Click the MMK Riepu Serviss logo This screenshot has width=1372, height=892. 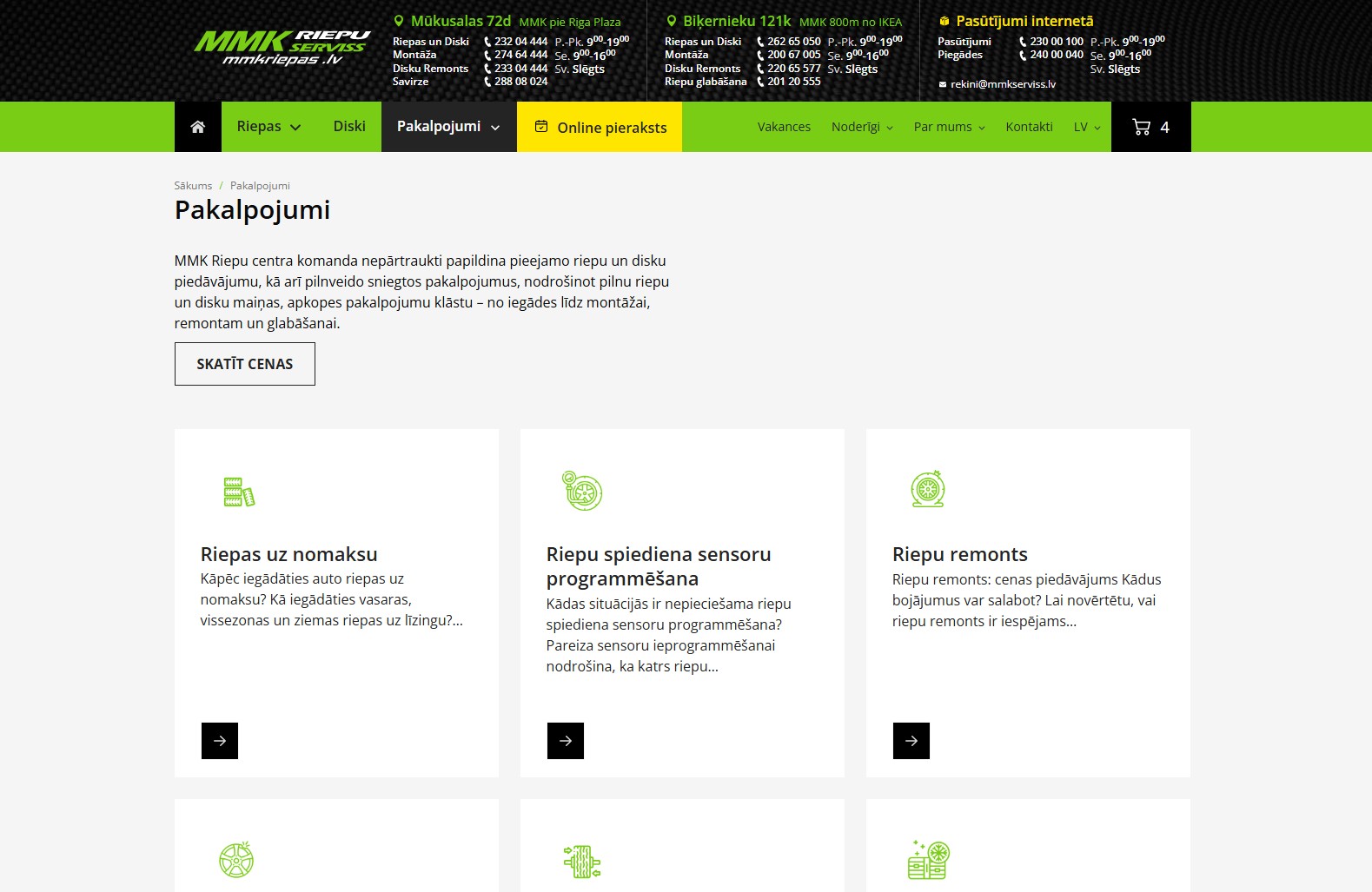(282, 48)
